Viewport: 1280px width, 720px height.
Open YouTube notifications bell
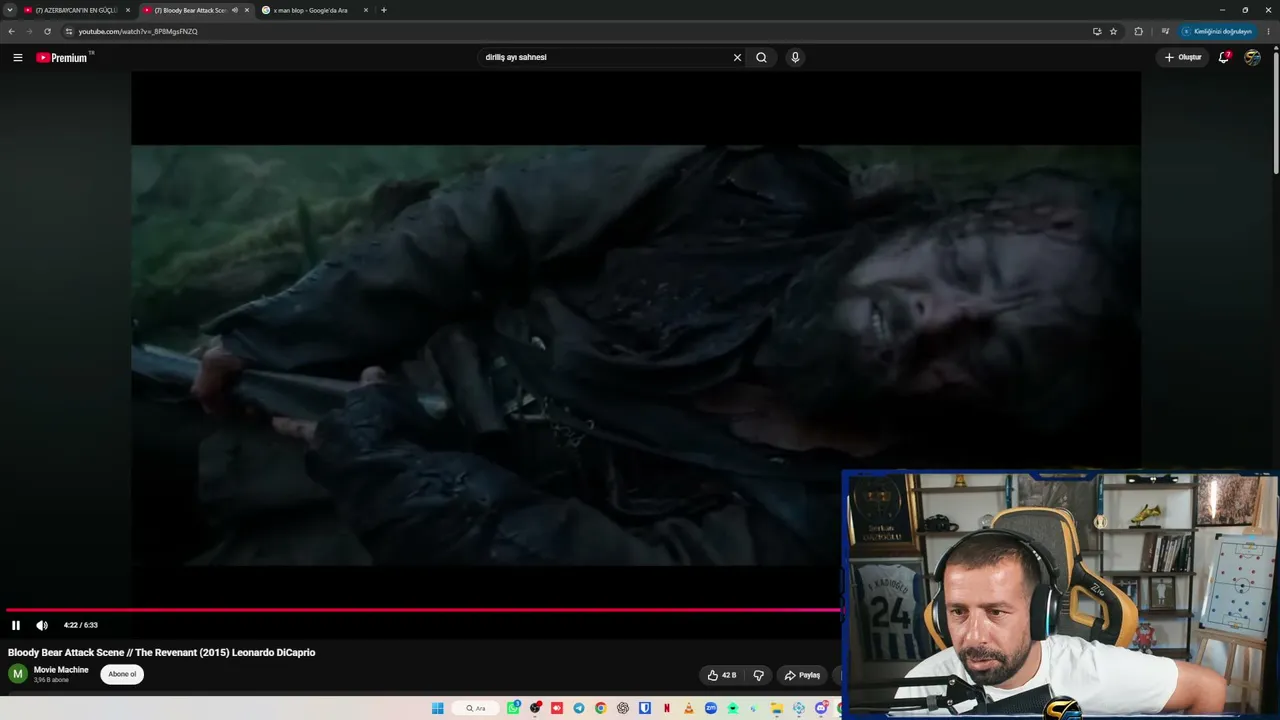(x=1224, y=57)
